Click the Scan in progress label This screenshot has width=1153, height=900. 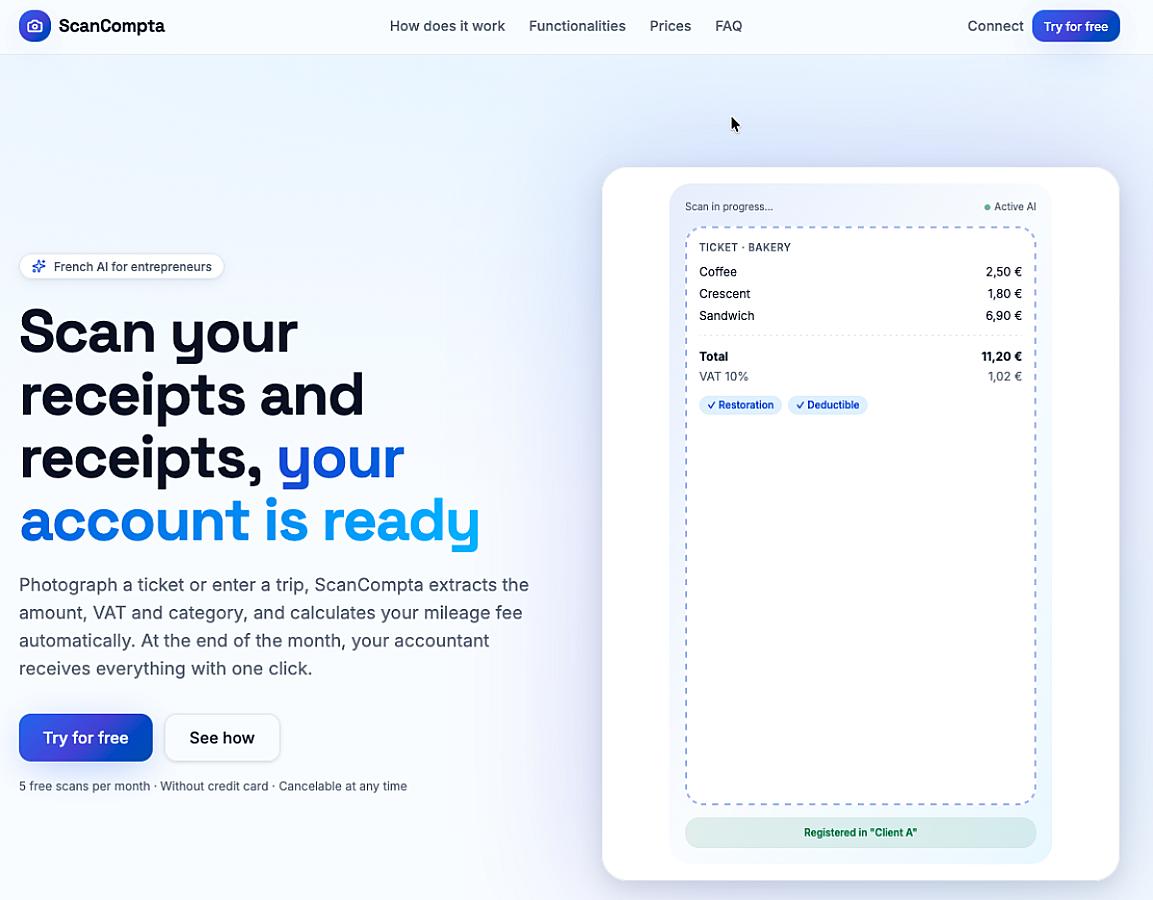(x=729, y=207)
